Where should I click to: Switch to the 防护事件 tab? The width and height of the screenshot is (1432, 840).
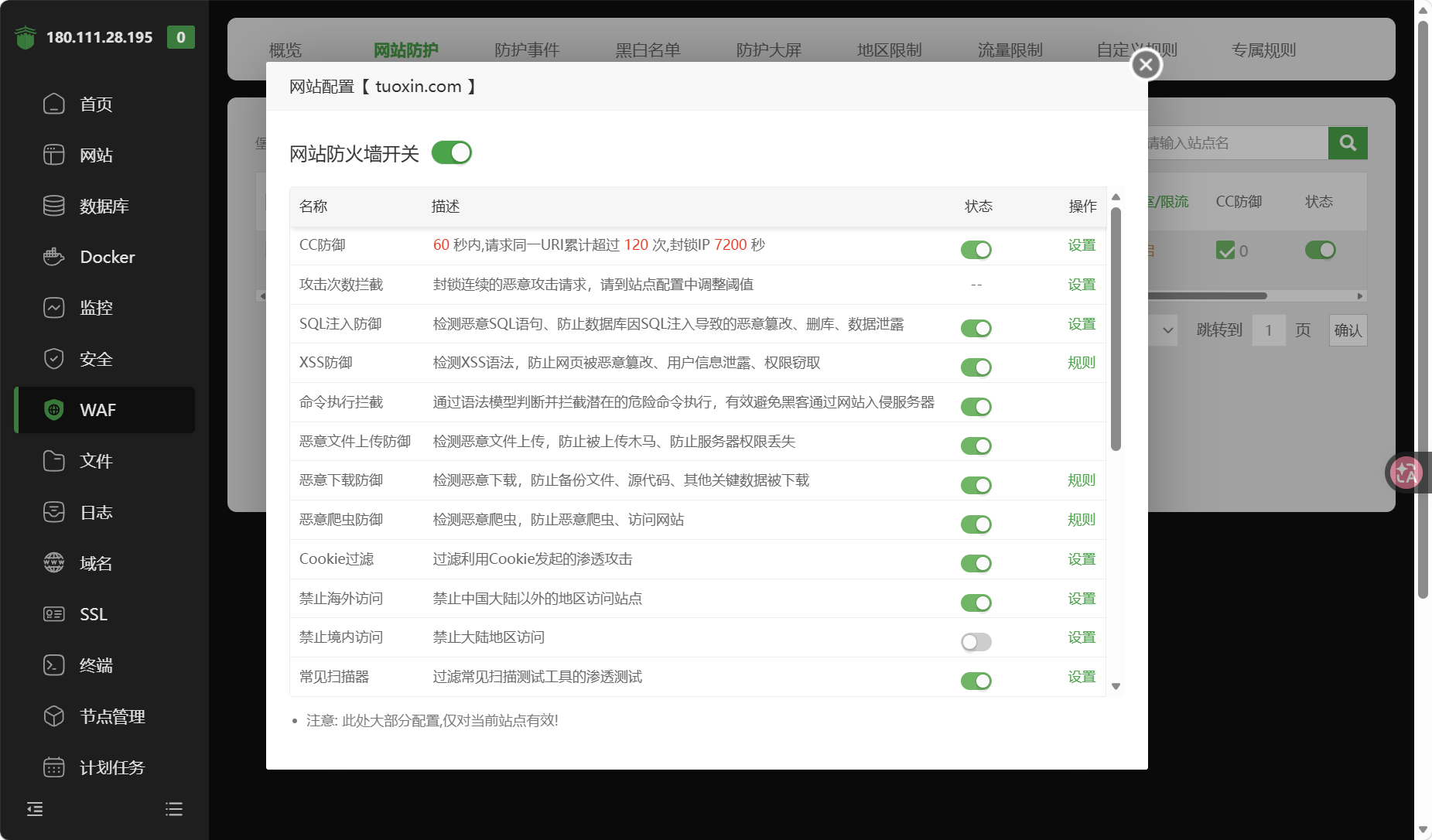tap(527, 50)
